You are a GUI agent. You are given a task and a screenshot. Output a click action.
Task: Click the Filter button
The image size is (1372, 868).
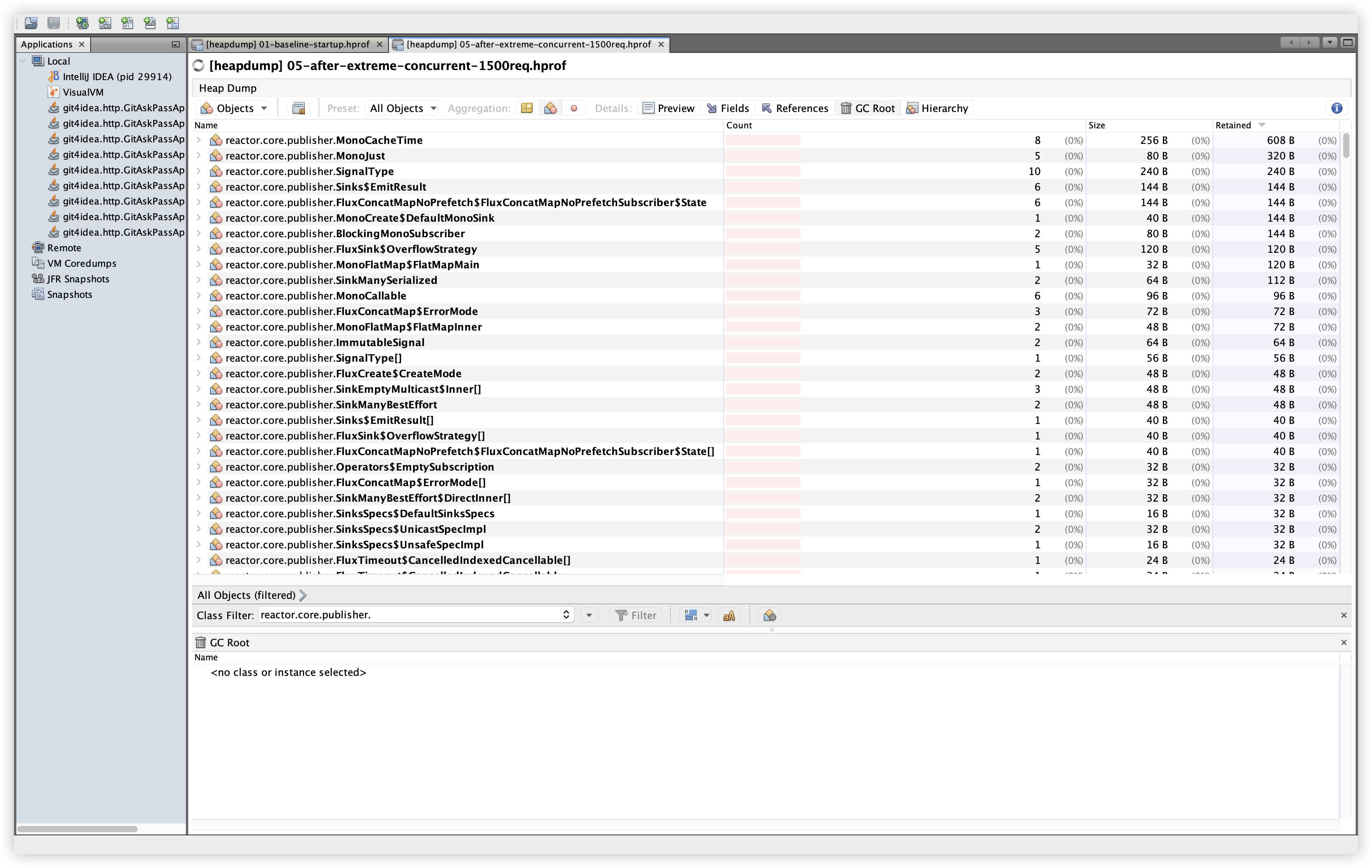click(x=636, y=616)
